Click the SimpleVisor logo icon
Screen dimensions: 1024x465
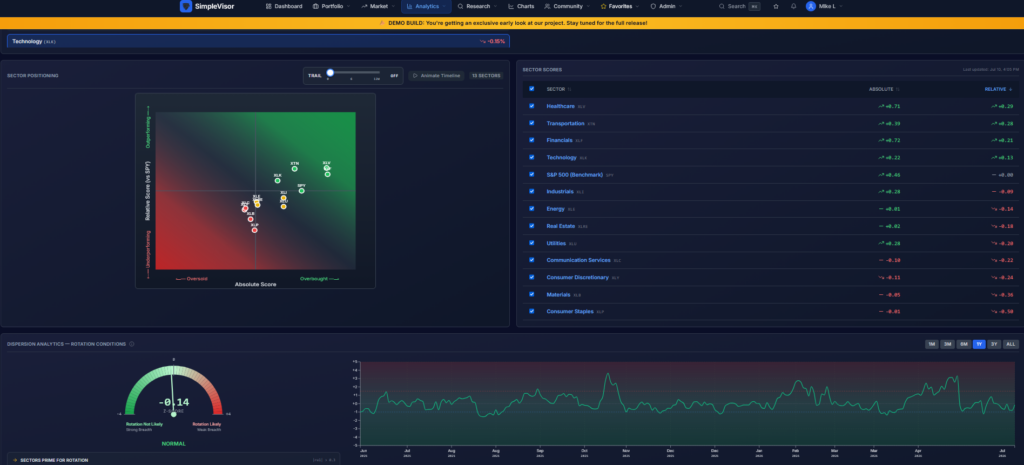click(186, 6)
